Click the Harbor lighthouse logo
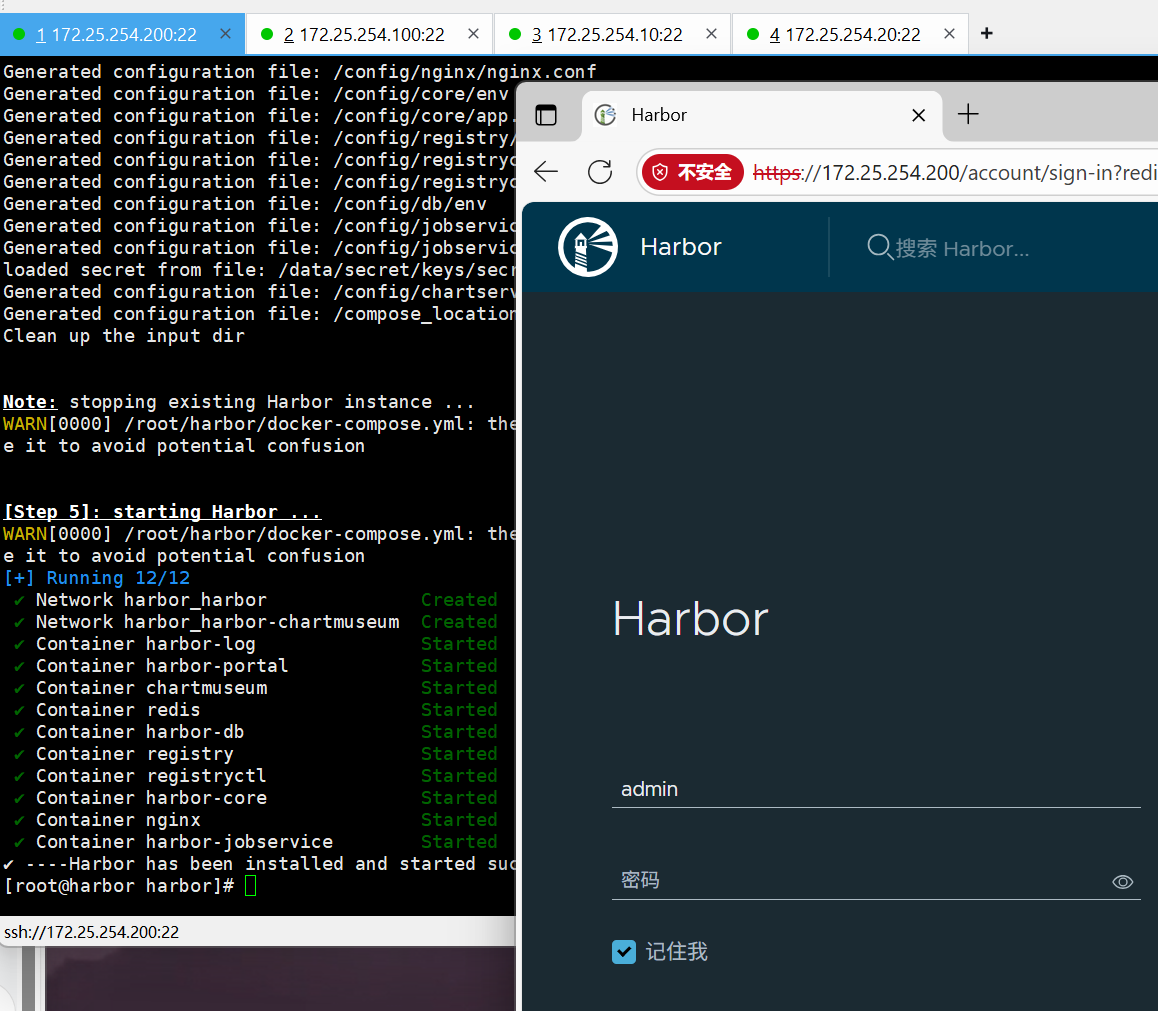 [x=588, y=247]
